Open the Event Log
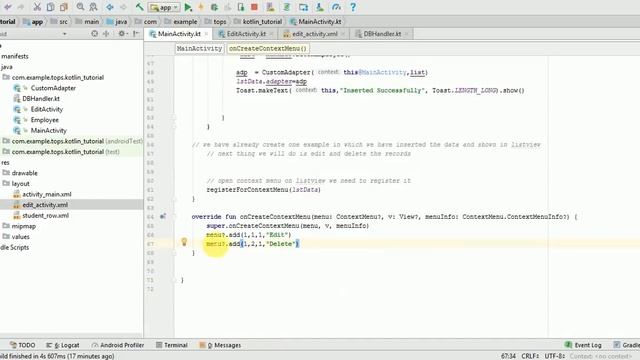The image size is (640, 360). (583, 345)
